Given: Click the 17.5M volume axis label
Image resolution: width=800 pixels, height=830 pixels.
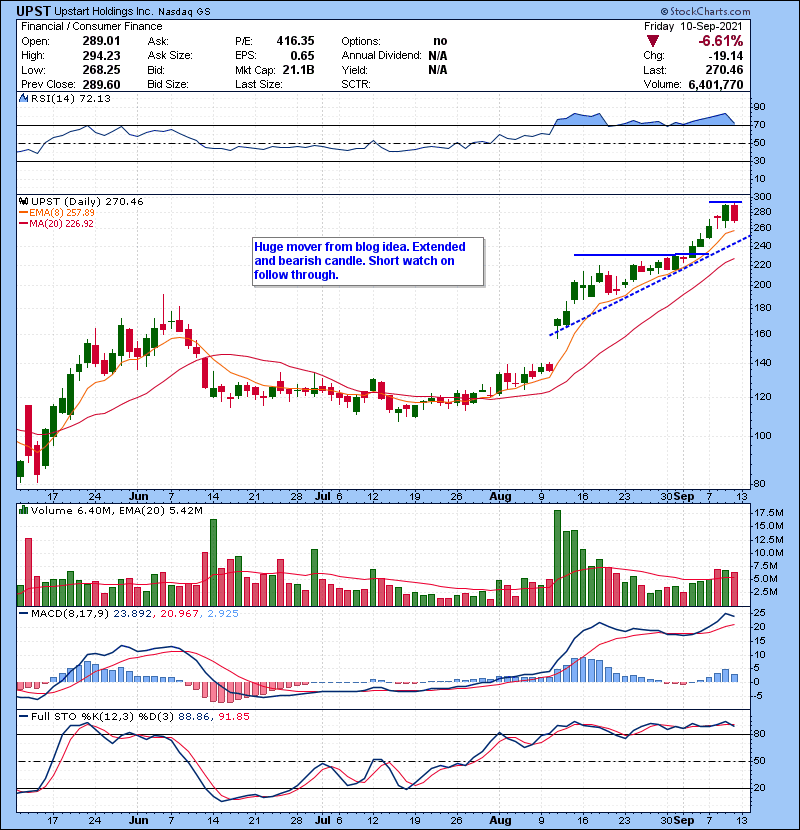Looking at the screenshot, I should tap(769, 512).
